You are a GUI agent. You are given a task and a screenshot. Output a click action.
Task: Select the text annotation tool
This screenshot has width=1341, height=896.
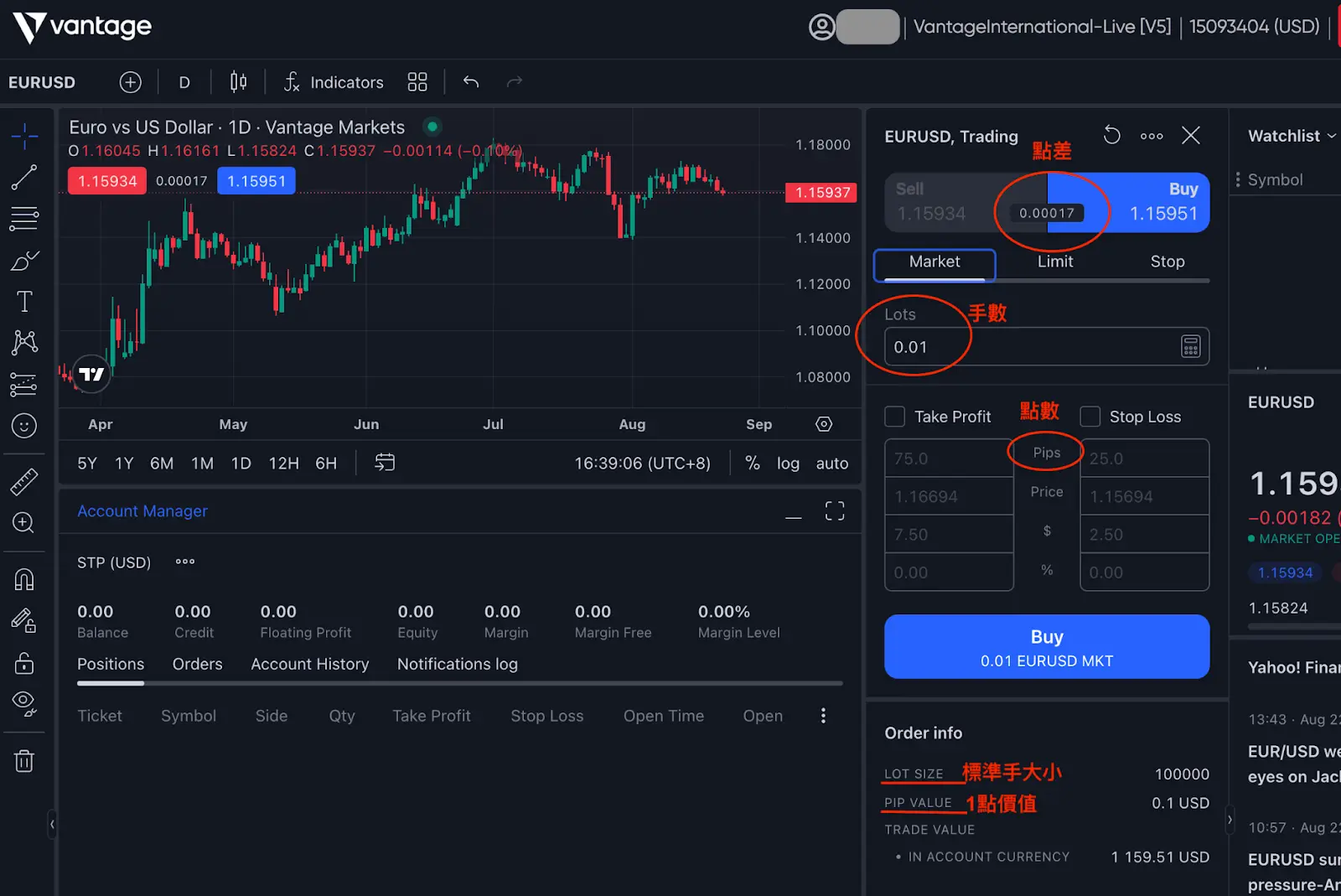point(24,302)
